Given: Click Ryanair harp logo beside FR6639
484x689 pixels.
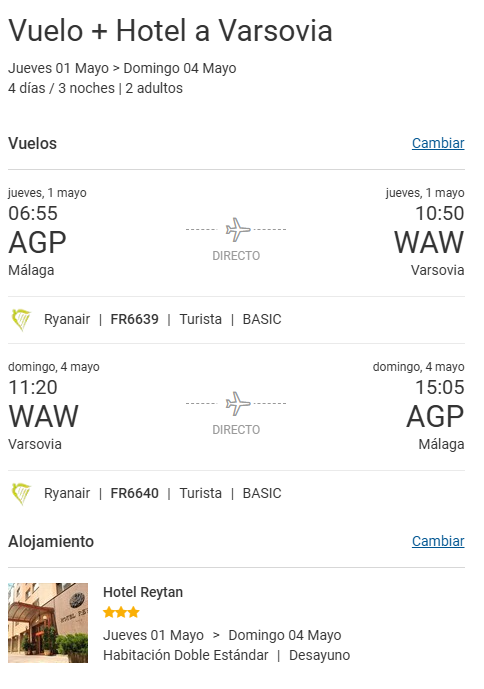Looking at the screenshot, I should 21,319.
